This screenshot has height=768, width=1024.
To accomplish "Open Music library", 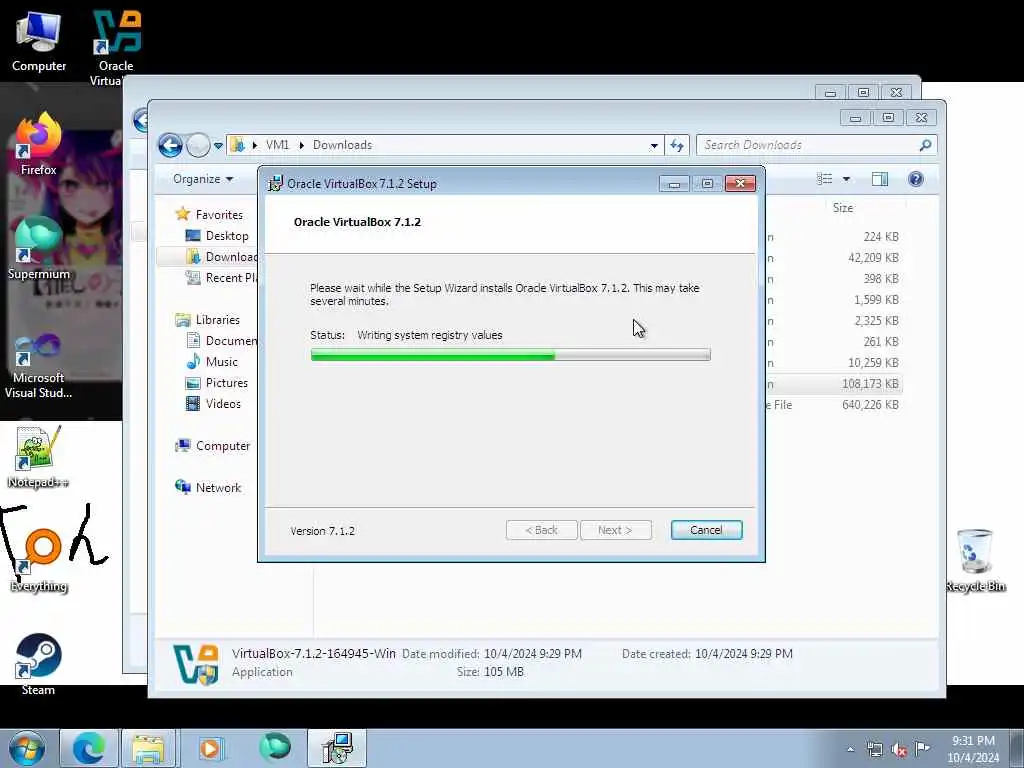I will point(221,361).
